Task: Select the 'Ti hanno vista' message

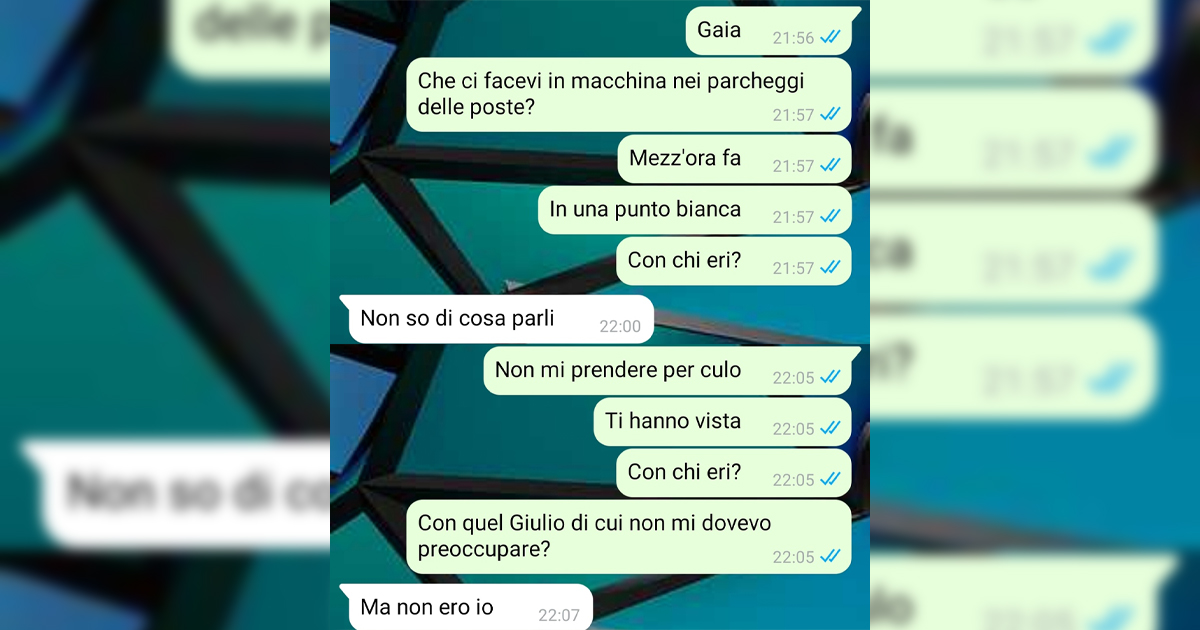Action: (x=723, y=423)
